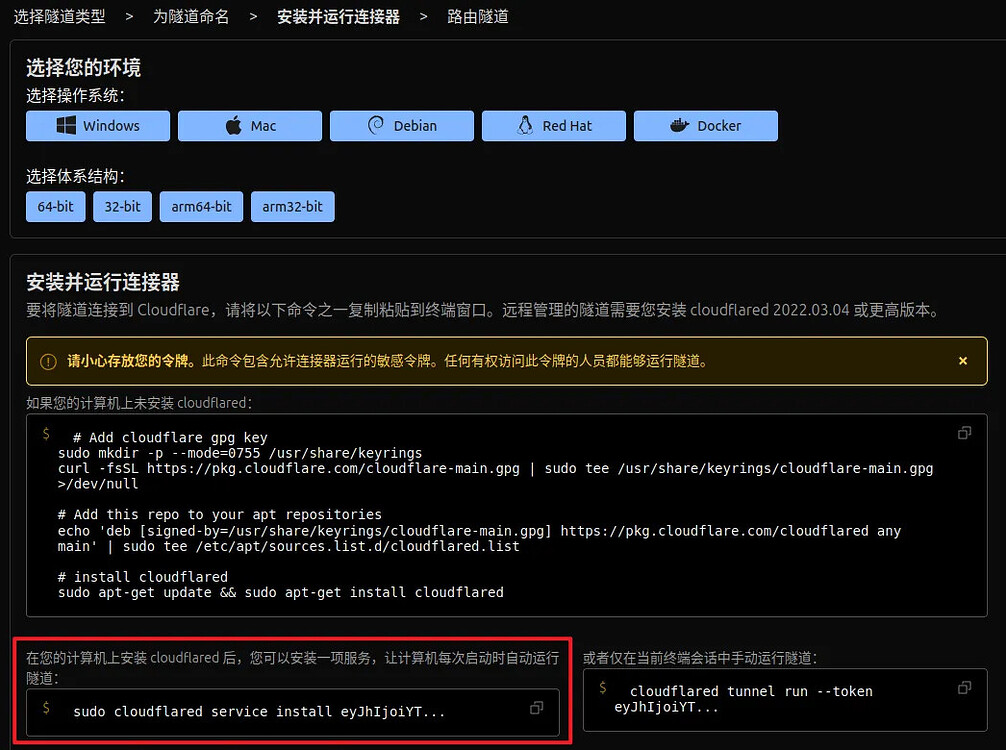
Task: Copy the tunnel run --token command
Action: 964,688
